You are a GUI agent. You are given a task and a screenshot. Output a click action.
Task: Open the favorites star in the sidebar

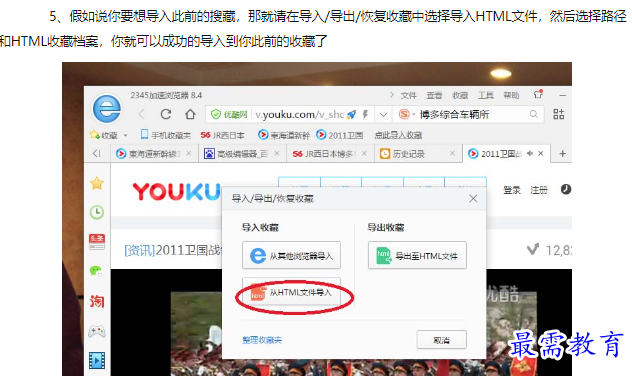97,183
